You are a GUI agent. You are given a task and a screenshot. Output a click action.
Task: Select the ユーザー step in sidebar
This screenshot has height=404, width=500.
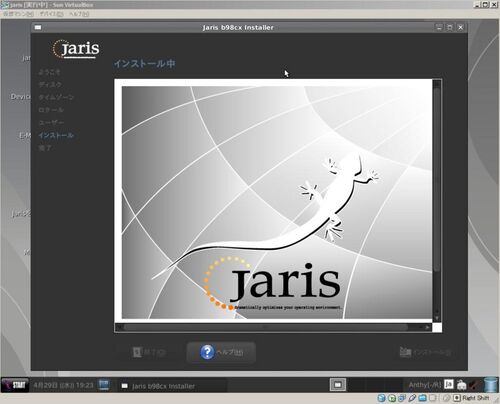click(51, 123)
